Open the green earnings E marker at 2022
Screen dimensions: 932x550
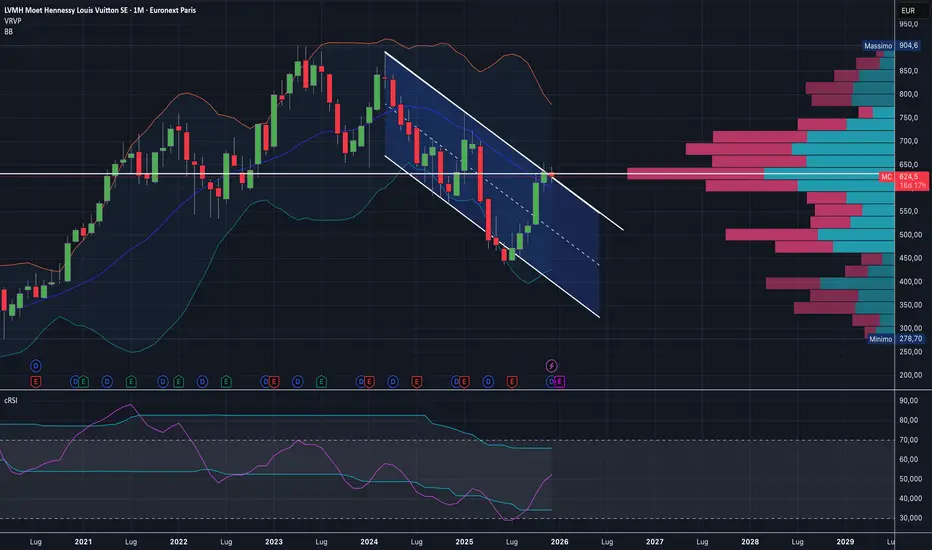178,382
